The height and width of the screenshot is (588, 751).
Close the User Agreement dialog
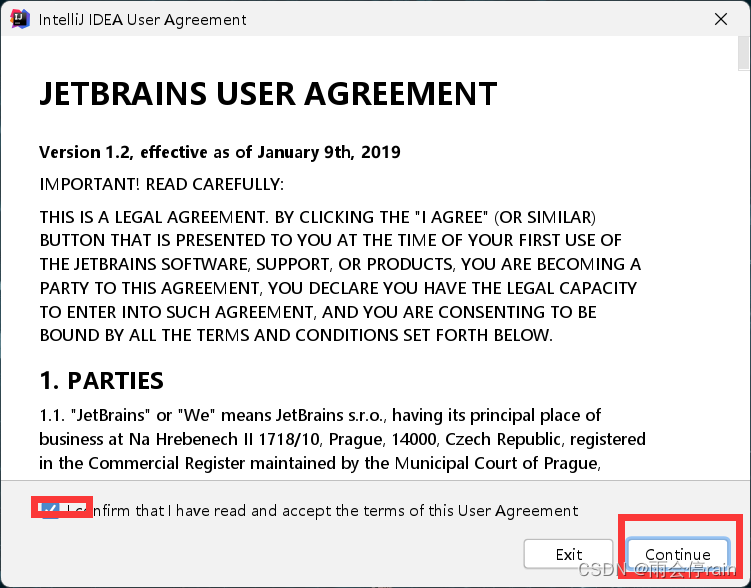(x=721, y=19)
